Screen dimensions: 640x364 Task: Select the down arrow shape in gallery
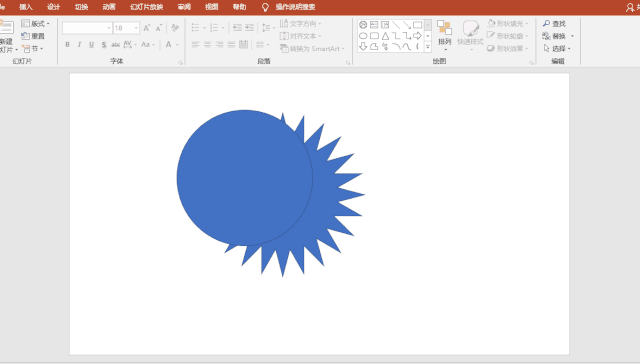pyautogui.click(x=363, y=47)
